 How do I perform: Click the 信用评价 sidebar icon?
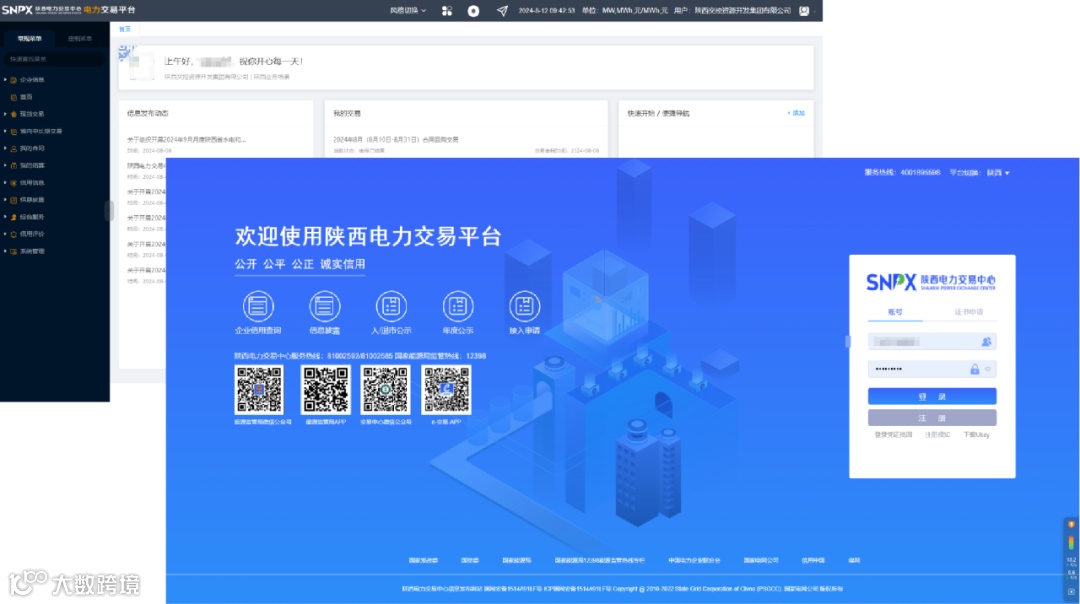(x=13, y=234)
